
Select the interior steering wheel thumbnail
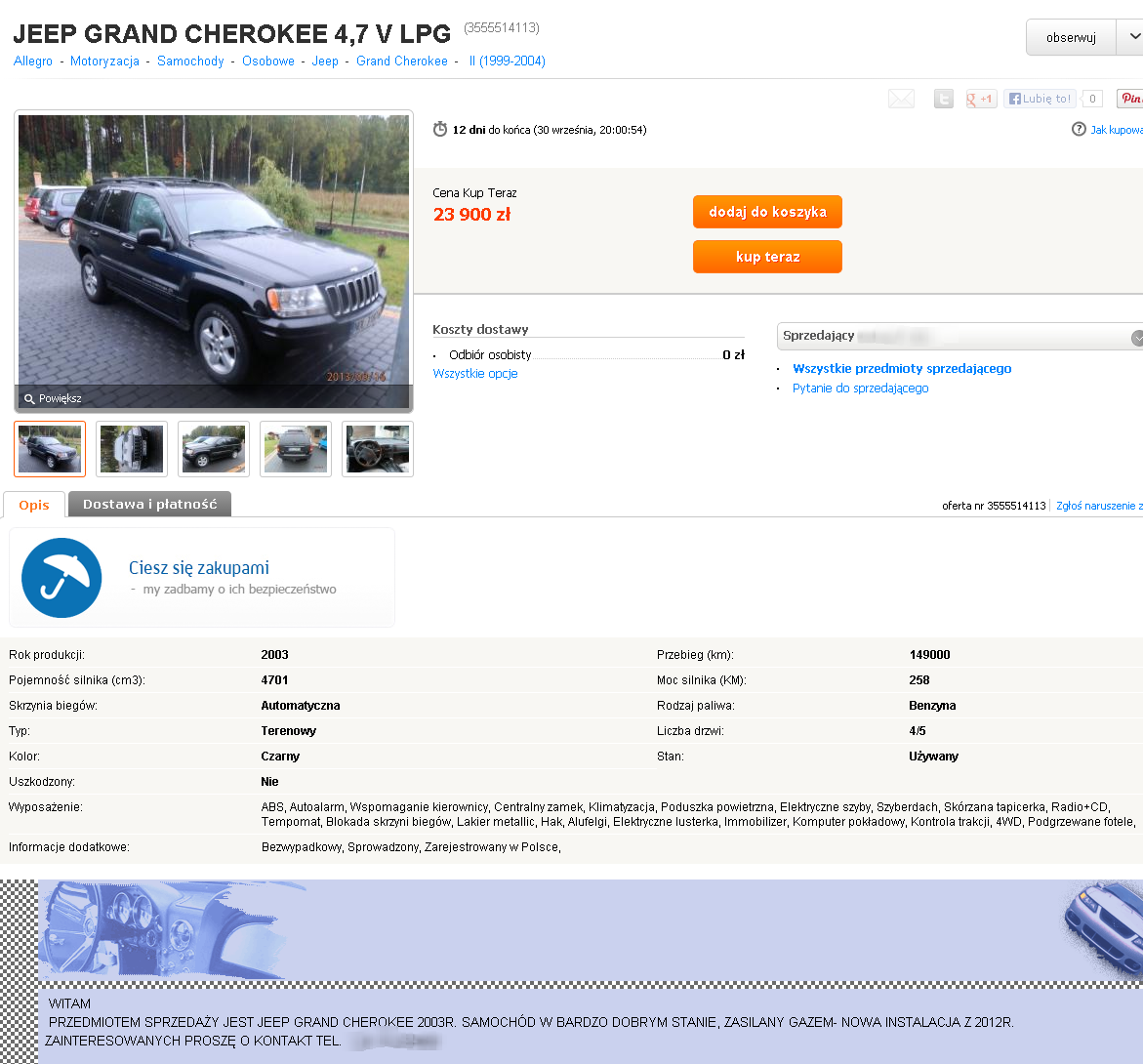(378, 449)
